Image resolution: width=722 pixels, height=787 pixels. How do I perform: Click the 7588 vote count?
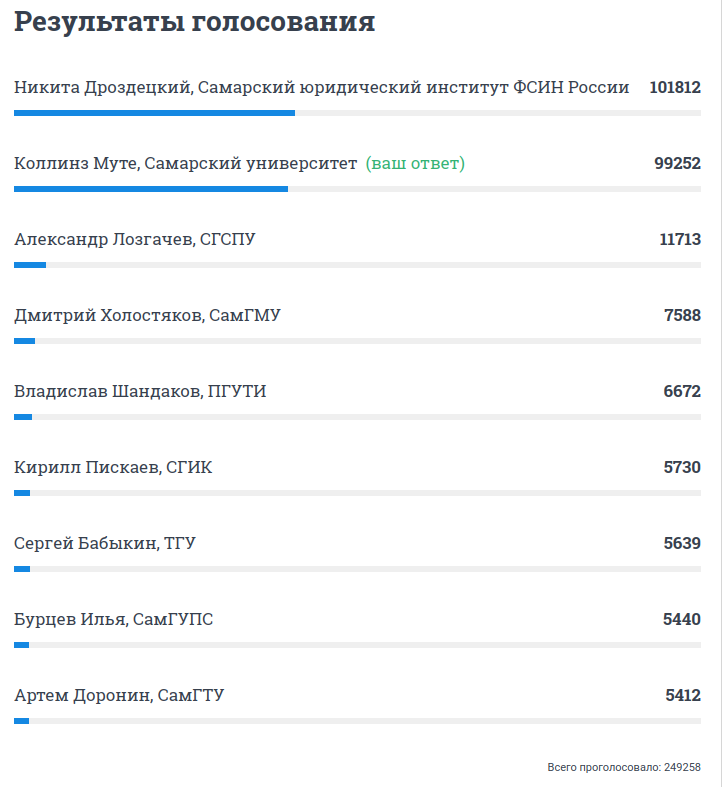[x=682, y=316]
